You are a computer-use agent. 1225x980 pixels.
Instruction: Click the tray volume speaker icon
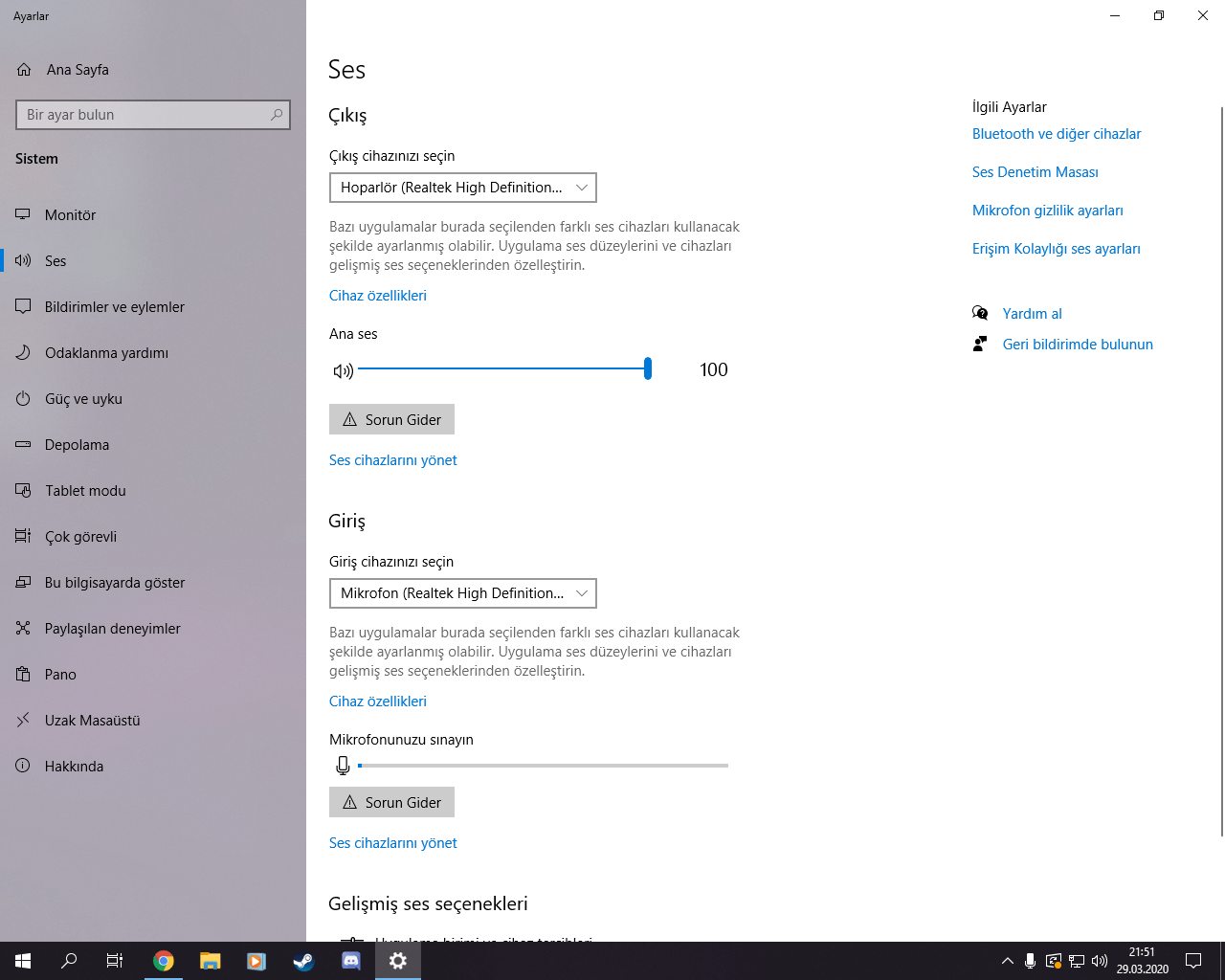tap(1100, 961)
